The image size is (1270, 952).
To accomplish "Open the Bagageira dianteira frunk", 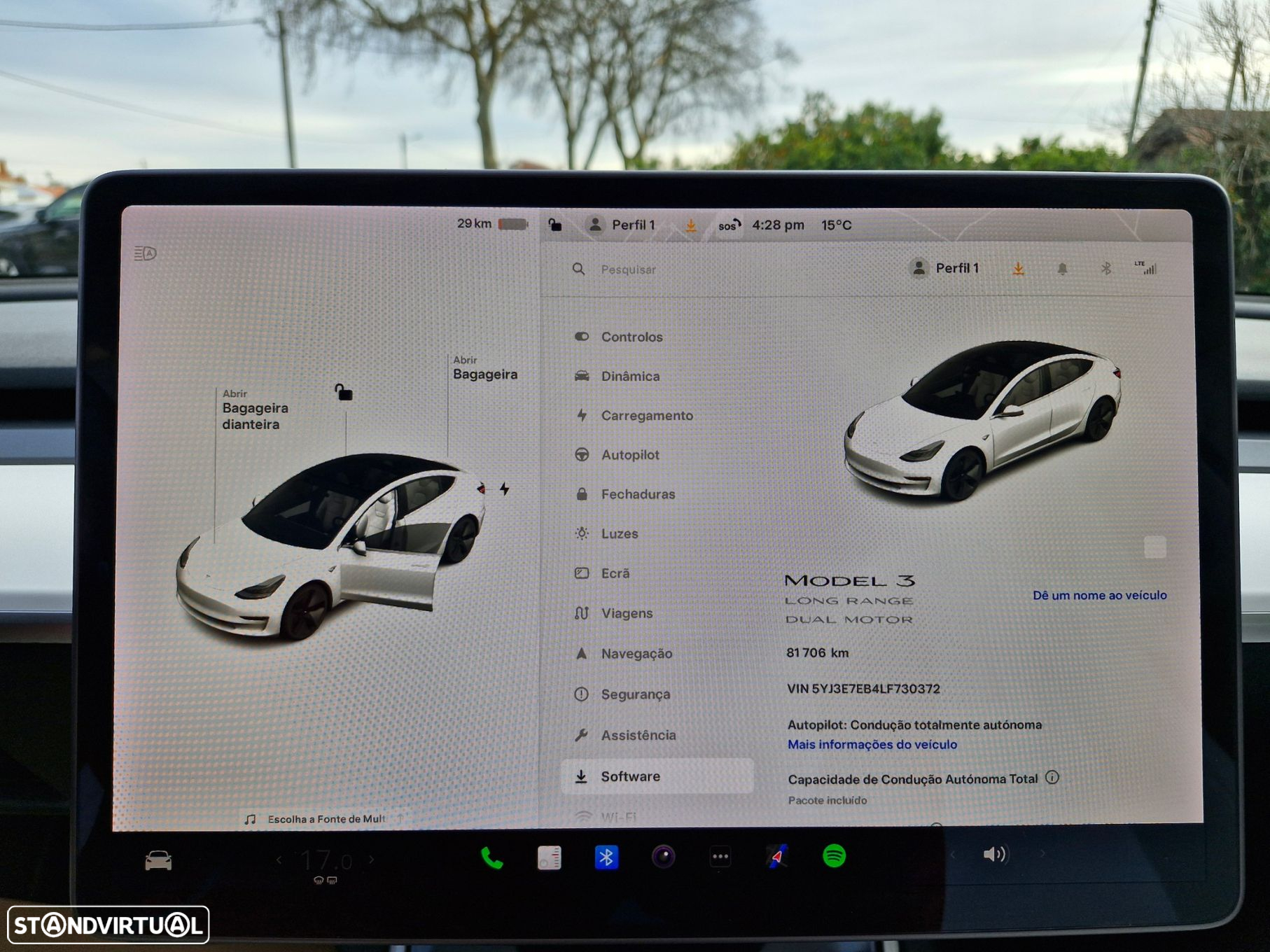I will click(x=255, y=409).
